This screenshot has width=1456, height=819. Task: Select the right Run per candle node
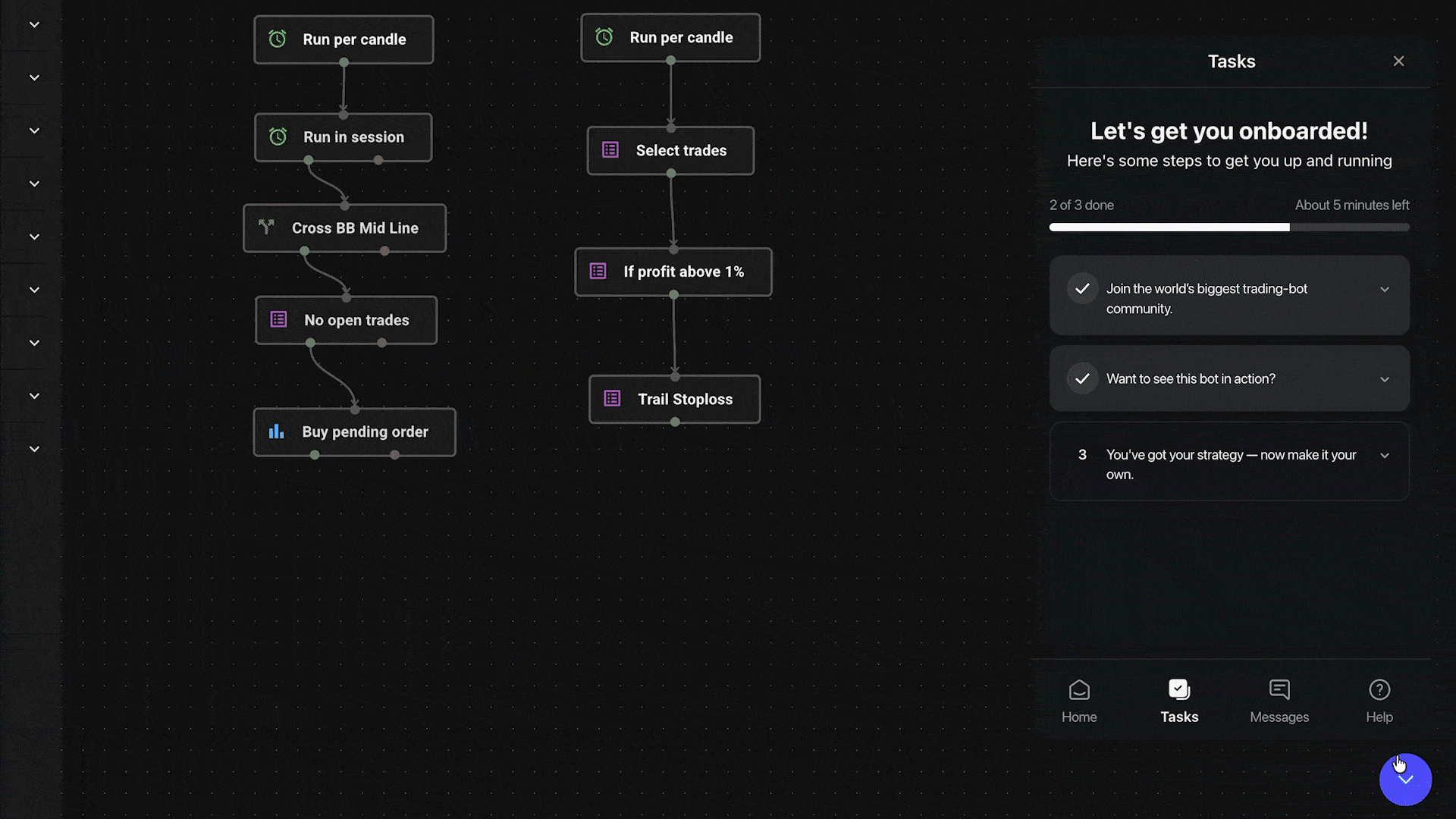(x=670, y=37)
